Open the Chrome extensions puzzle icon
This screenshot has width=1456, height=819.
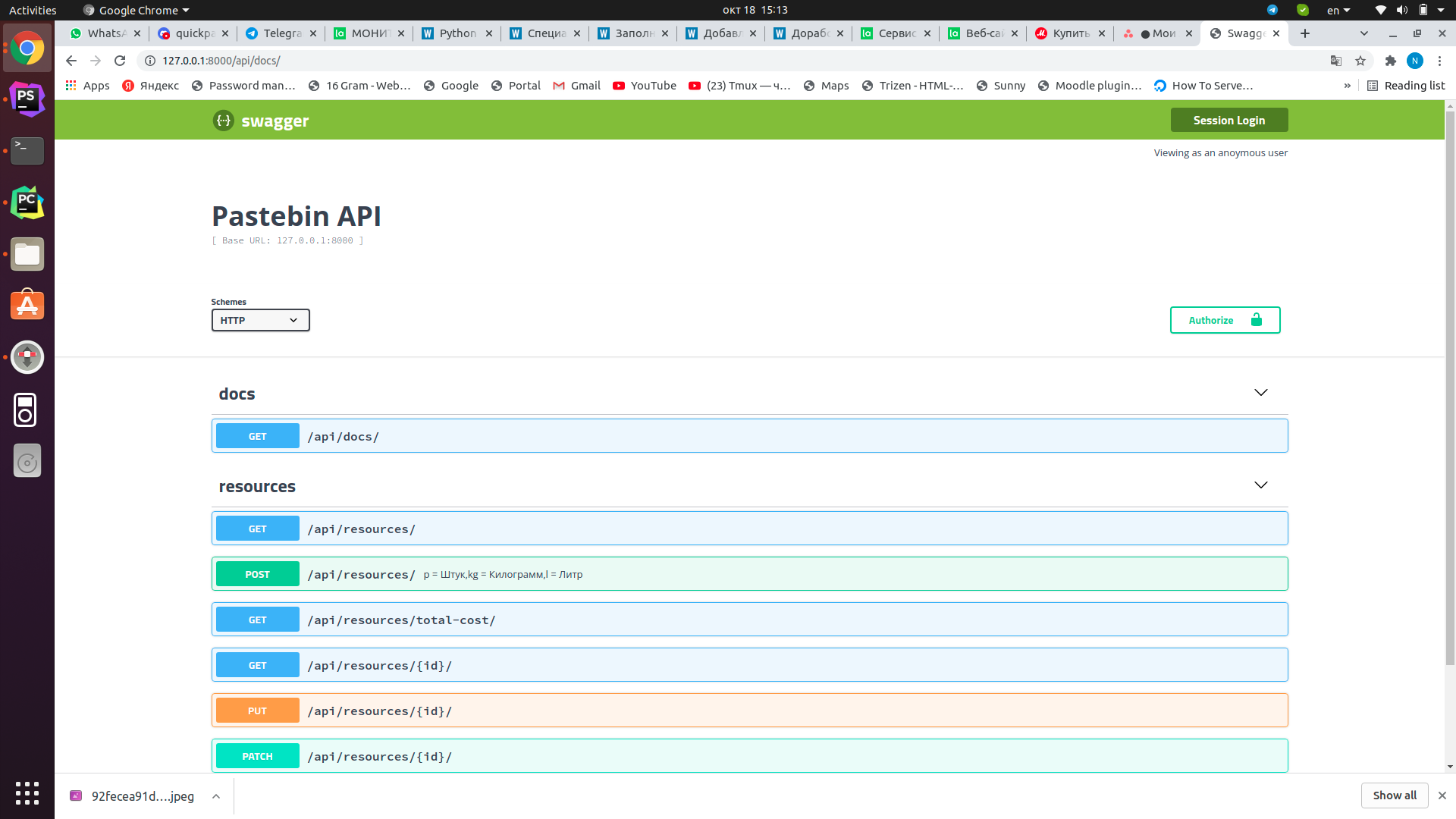point(1390,61)
